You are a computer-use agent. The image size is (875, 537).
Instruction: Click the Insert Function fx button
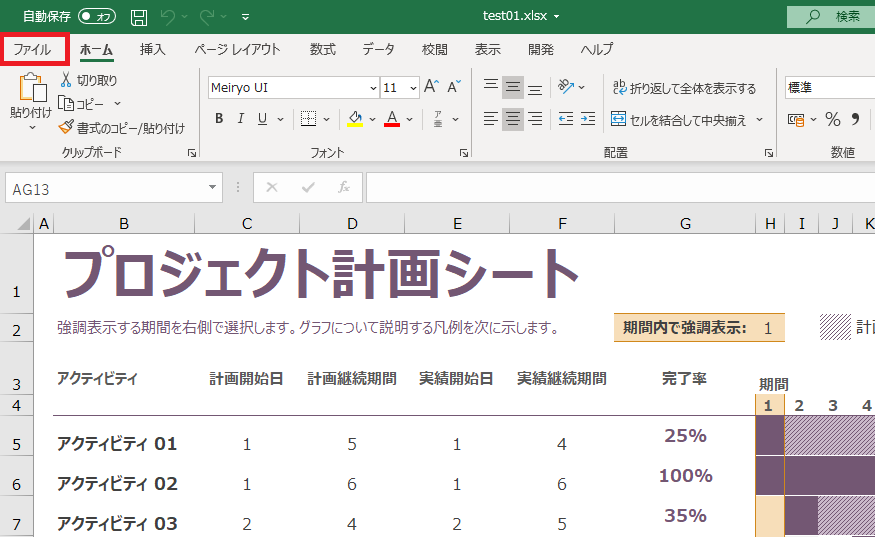(344, 187)
